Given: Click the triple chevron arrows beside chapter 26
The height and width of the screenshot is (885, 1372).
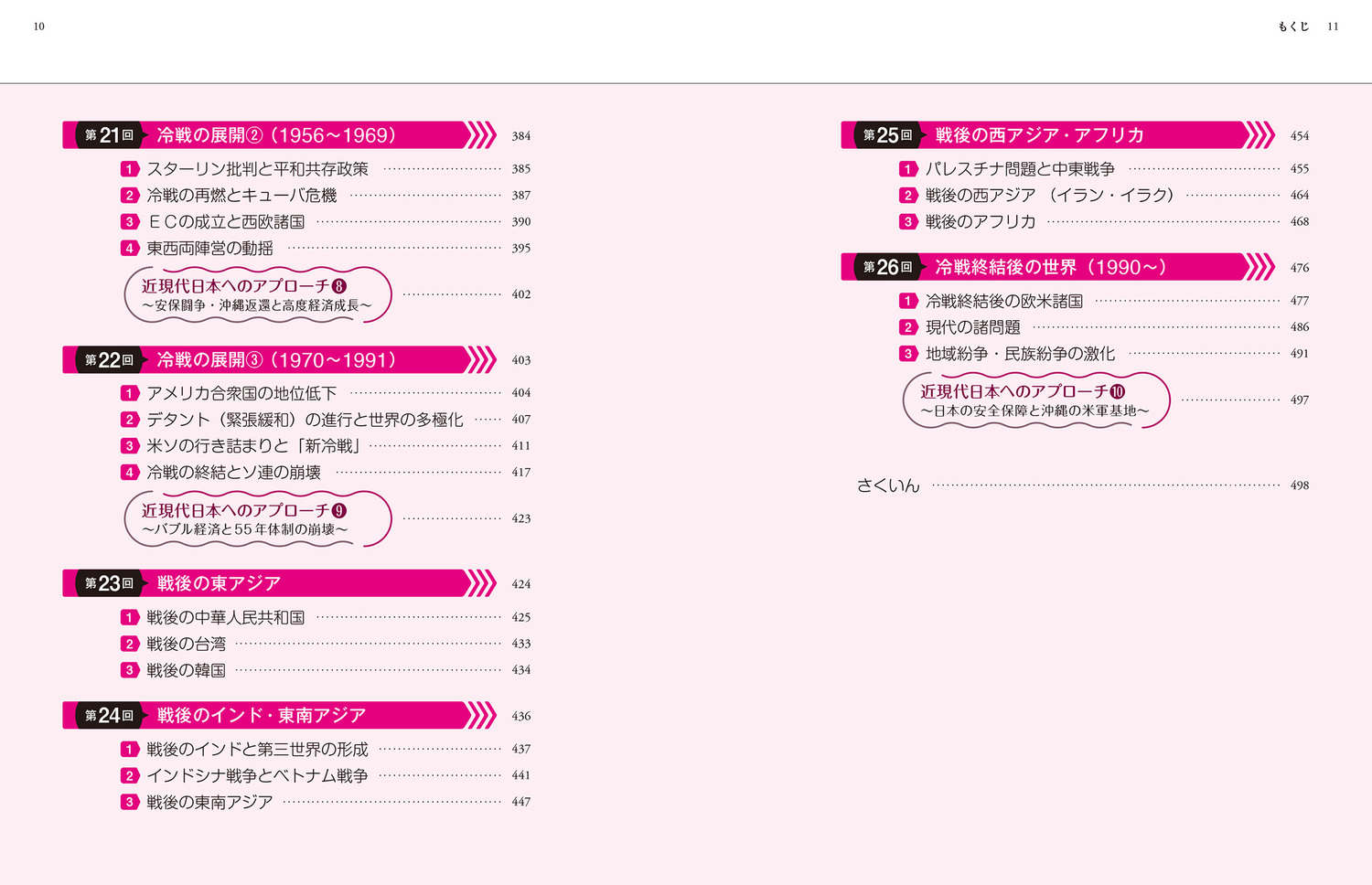Looking at the screenshot, I should point(1260,267).
